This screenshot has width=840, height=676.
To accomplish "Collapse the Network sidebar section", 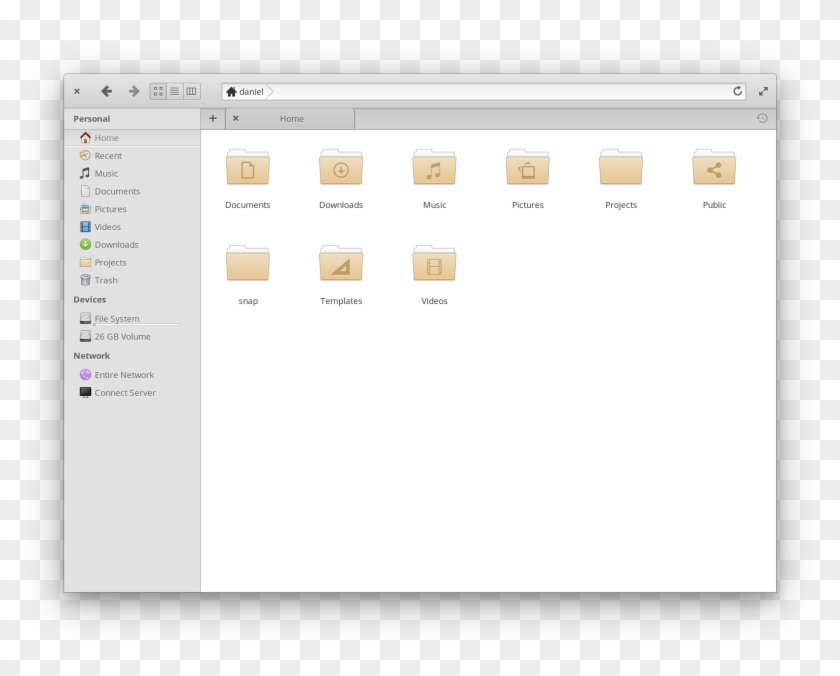I will click(91, 356).
